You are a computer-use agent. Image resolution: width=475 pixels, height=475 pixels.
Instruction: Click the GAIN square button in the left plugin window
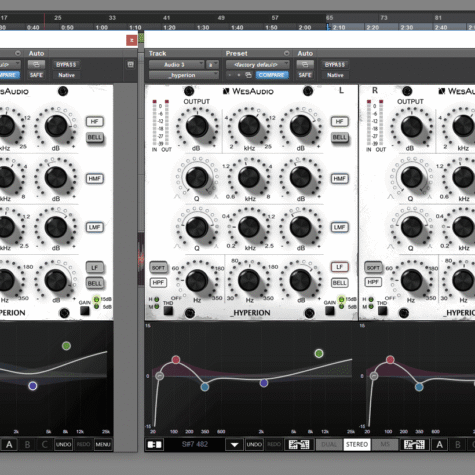point(85,311)
